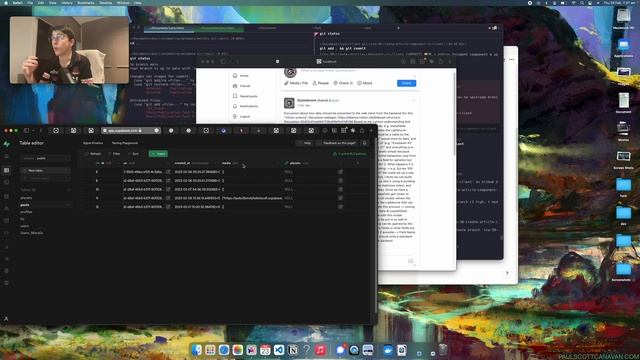Image resolution: width=640 pixels, height=360 pixels.
Task: Open Saved posts in the localhost app sidebar
Action: click(x=245, y=96)
